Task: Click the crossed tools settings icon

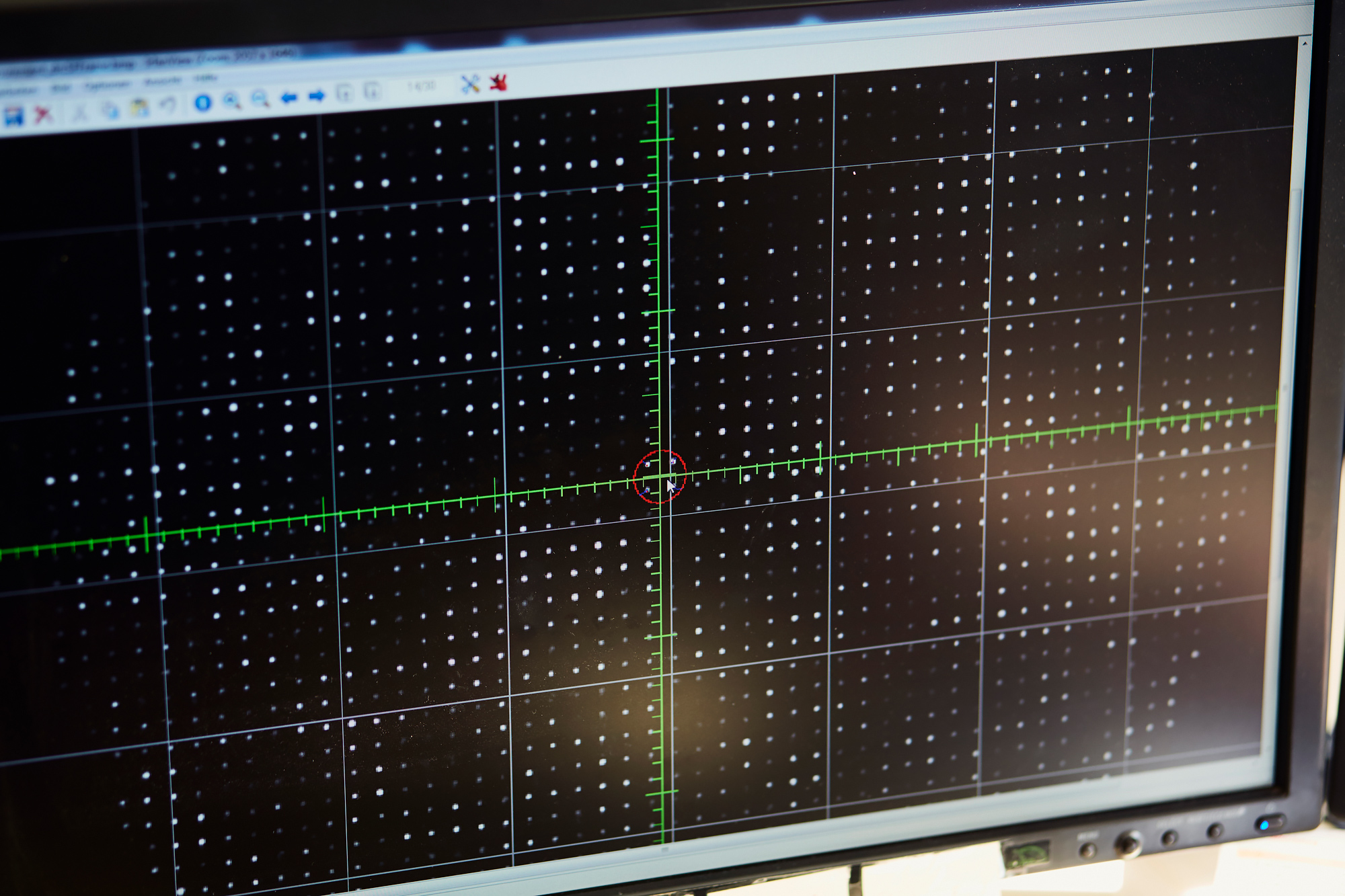Action: [470, 84]
